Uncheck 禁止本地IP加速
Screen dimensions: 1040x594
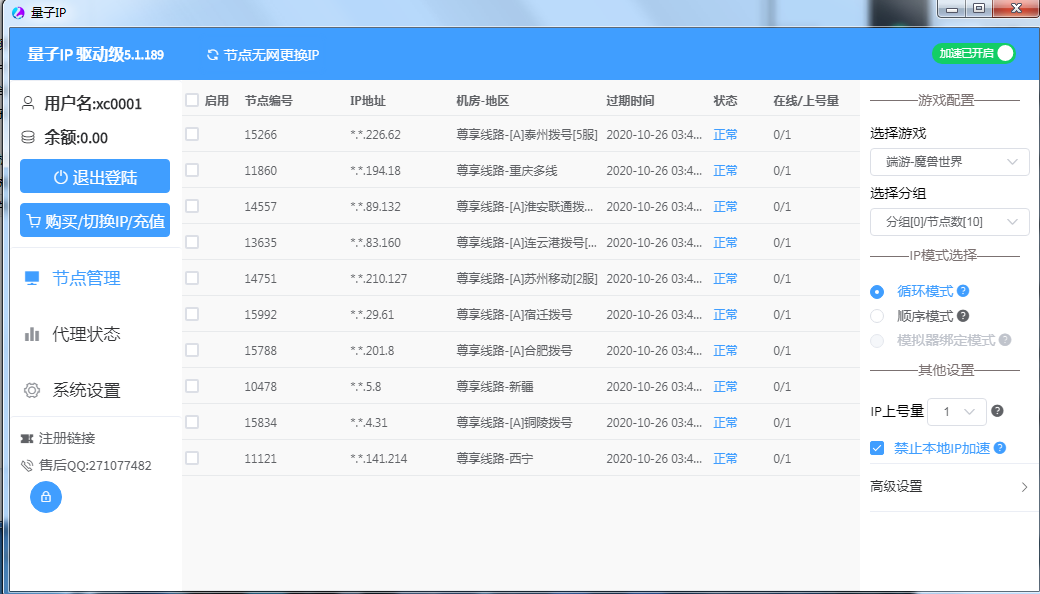[x=877, y=448]
